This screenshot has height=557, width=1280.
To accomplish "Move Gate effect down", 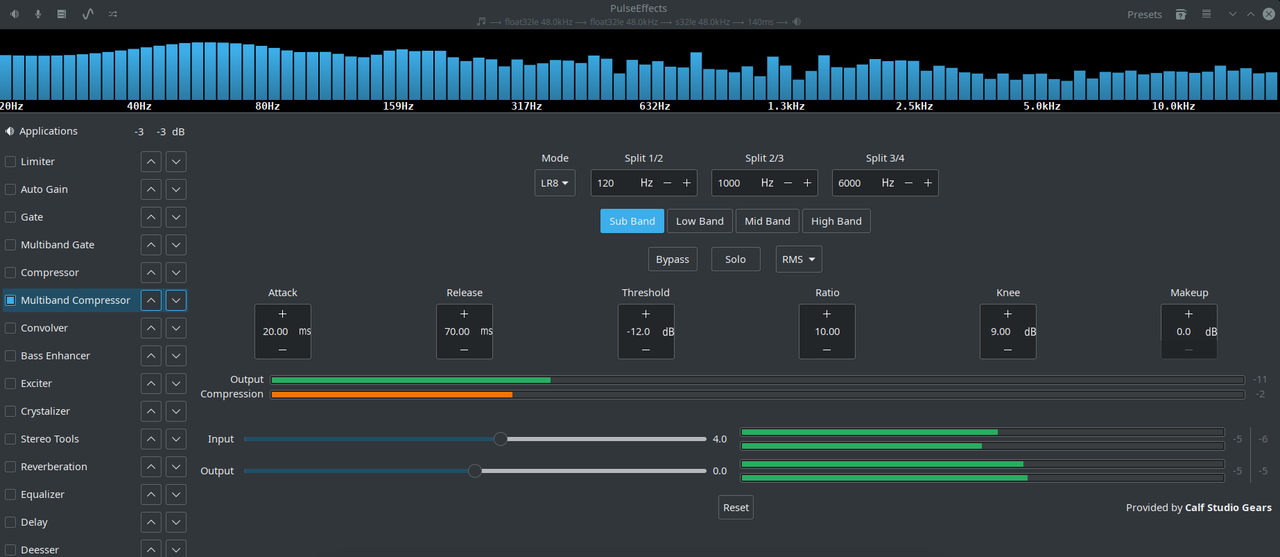I will click(x=176, y=217).
